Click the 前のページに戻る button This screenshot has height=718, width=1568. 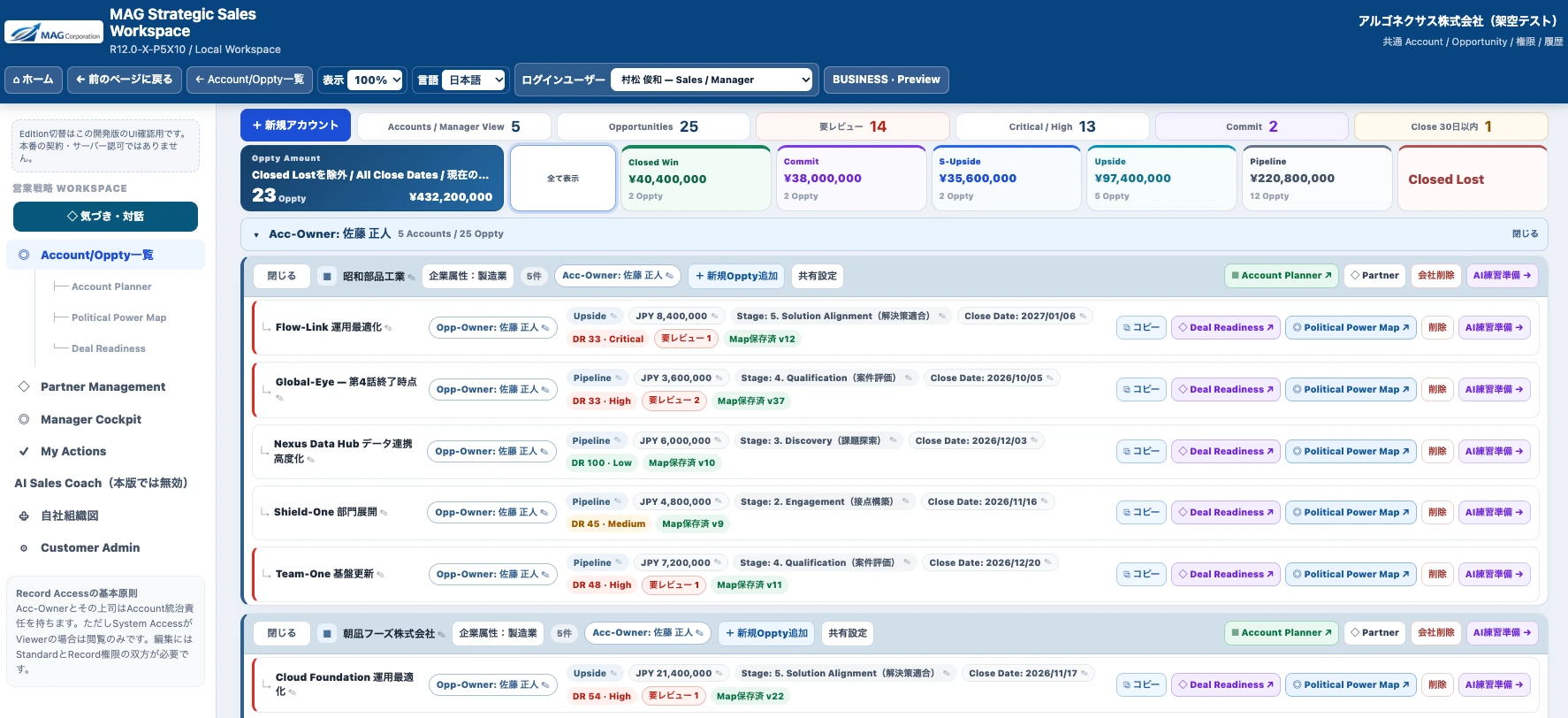click(x=125, y=80)
